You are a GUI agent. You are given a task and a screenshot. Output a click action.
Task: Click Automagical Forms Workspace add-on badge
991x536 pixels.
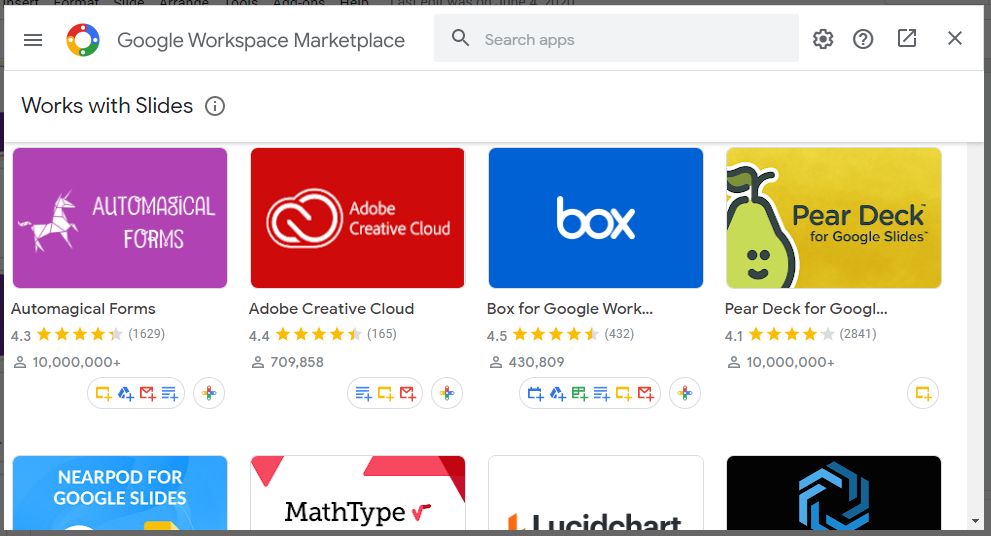[209, 393]
